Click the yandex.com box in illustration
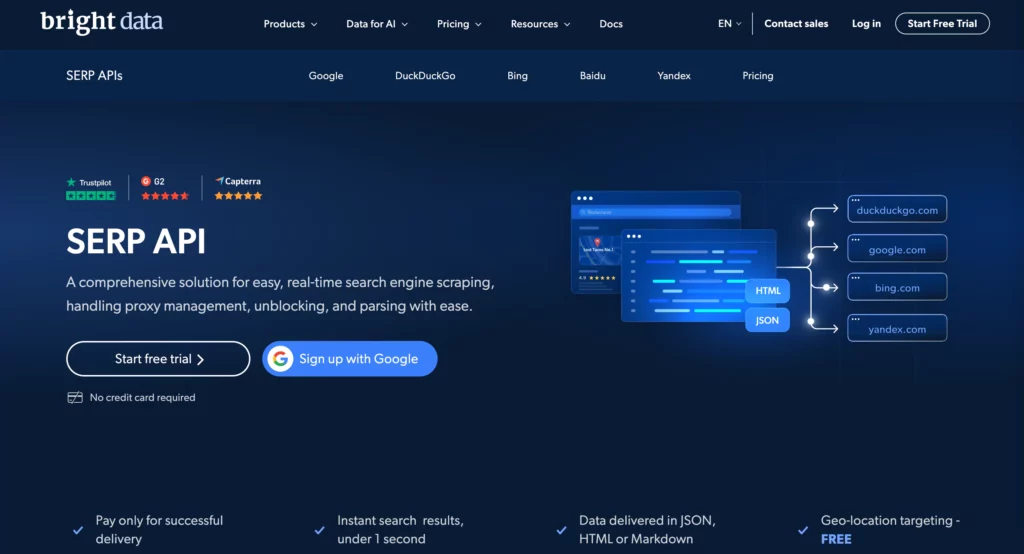1024x554 pixels. click(x=897, y=328)
